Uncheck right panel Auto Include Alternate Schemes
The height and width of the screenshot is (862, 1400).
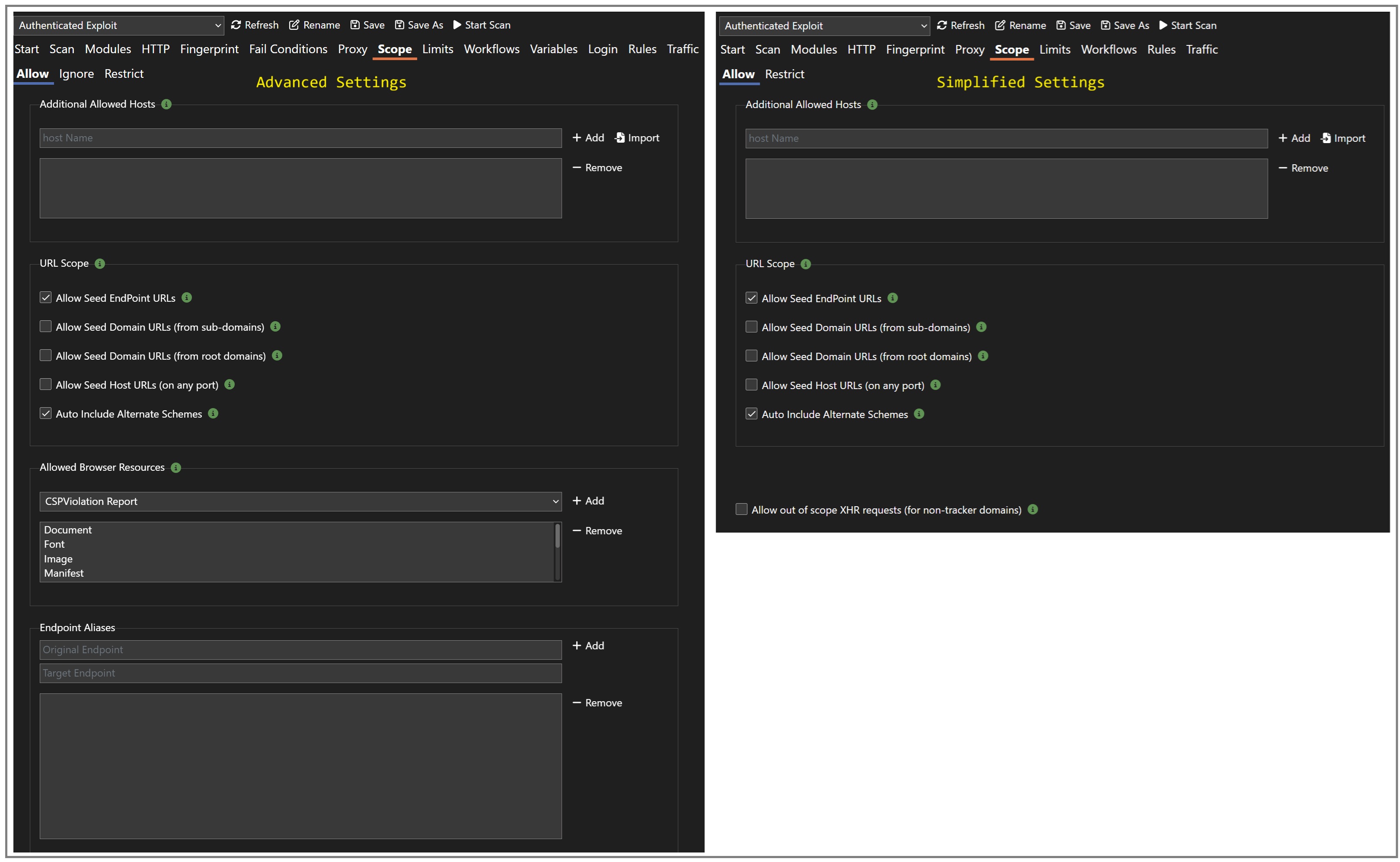751,414
